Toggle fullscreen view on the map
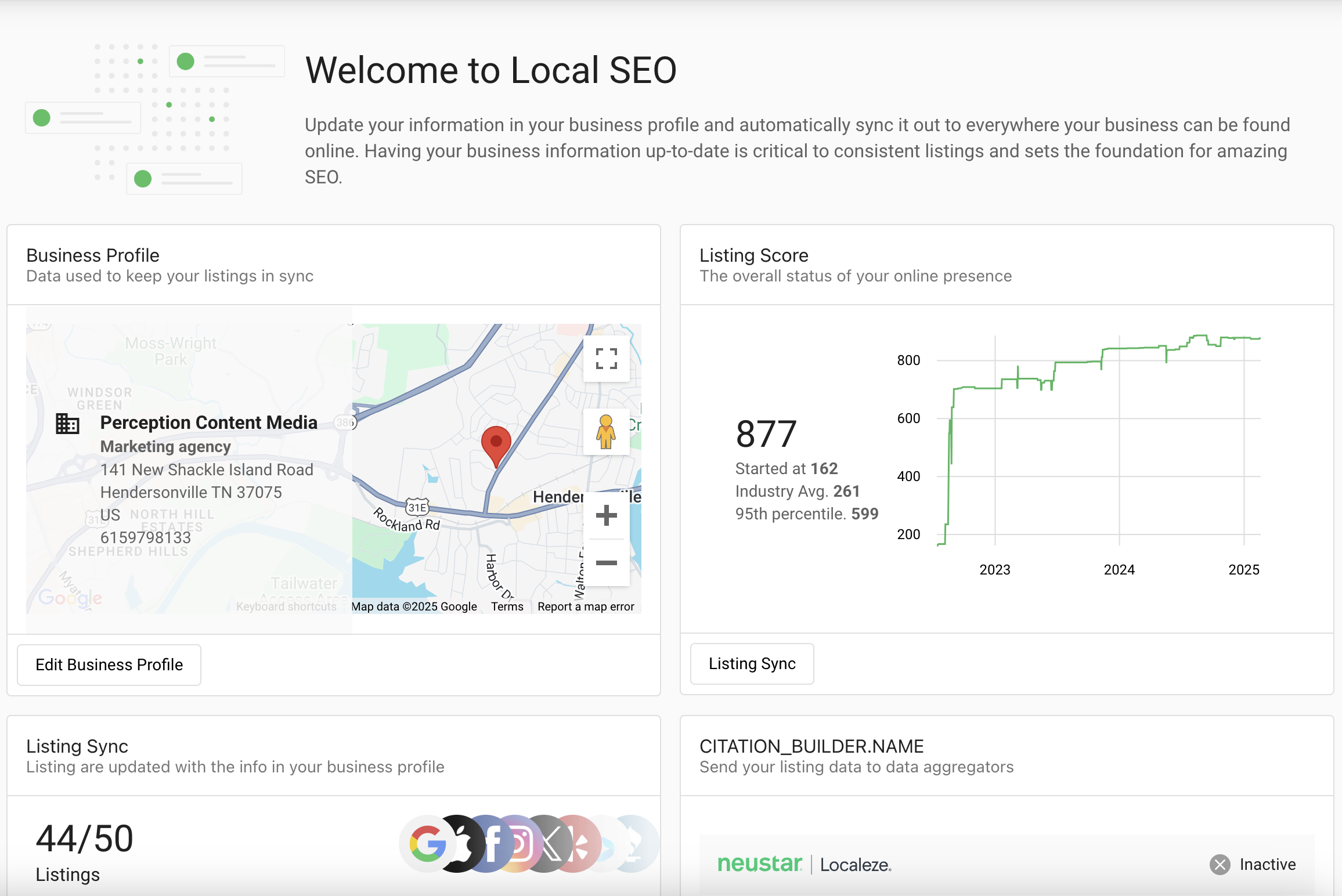 (x=606, y=359)
